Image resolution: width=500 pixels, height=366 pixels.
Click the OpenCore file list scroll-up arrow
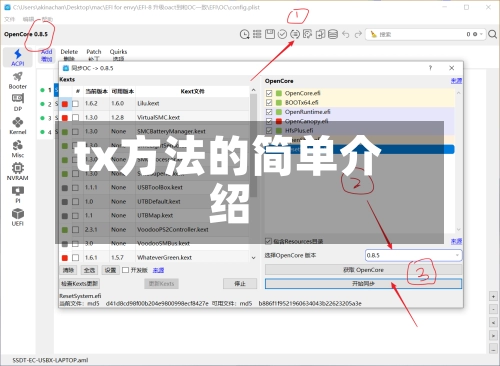click(458, 93)
